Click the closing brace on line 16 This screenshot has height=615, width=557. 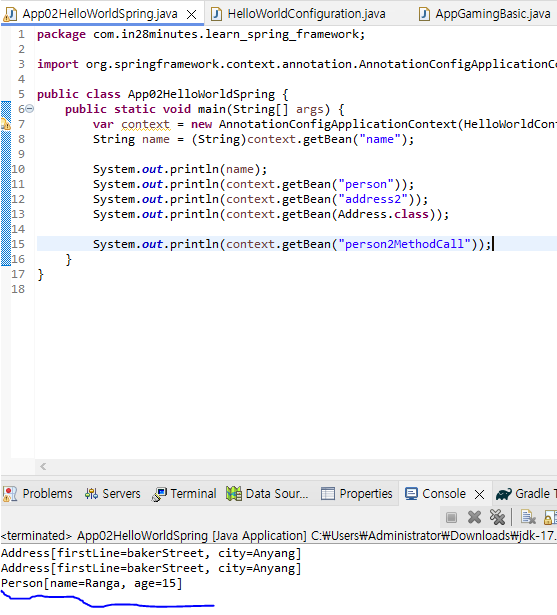[69, 260]
